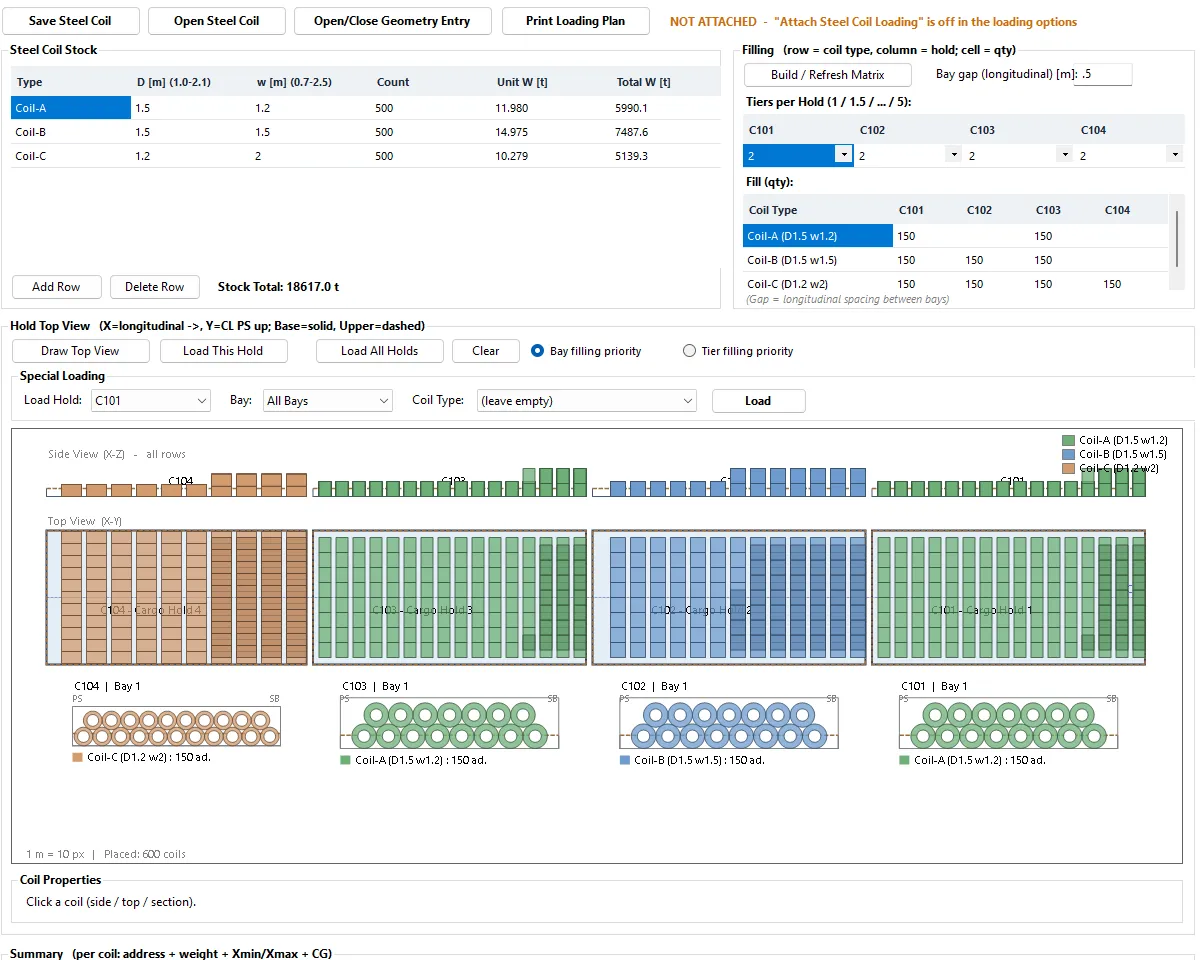Select the Coil-B row in stock table
The width and height of the screenshot is (1200, 960).
[365, 132]
